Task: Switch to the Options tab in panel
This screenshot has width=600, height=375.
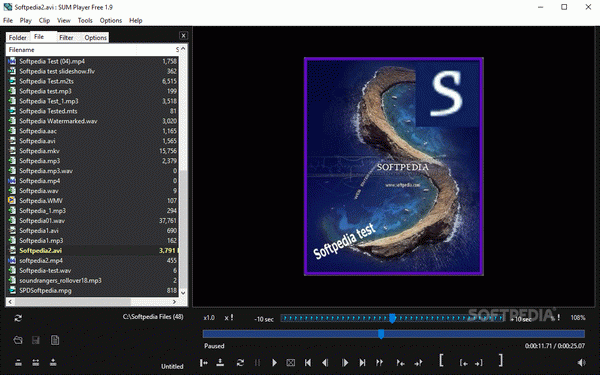Action: coord(95,38)
